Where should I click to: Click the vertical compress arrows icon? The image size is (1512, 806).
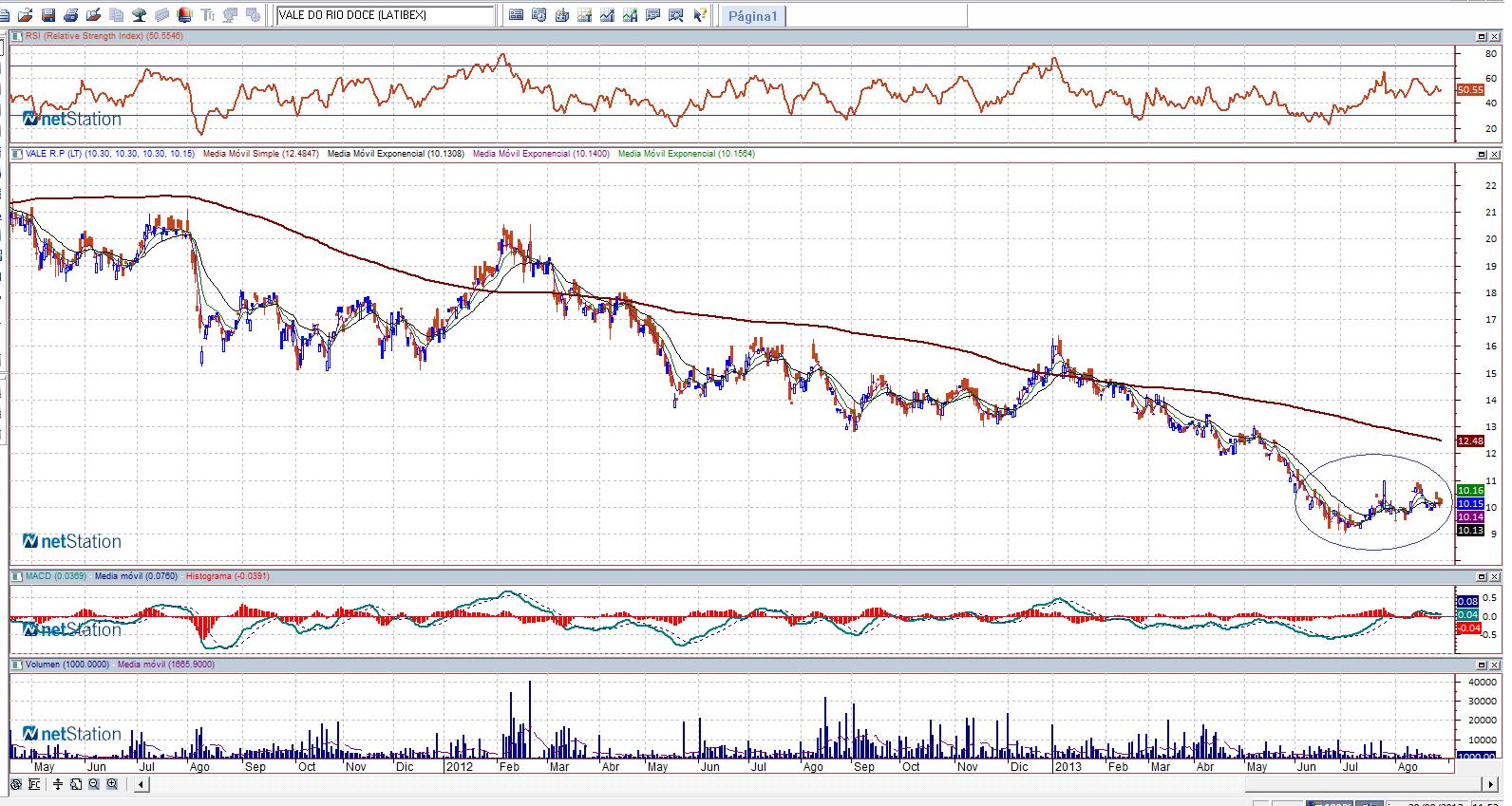pos(58,784)
